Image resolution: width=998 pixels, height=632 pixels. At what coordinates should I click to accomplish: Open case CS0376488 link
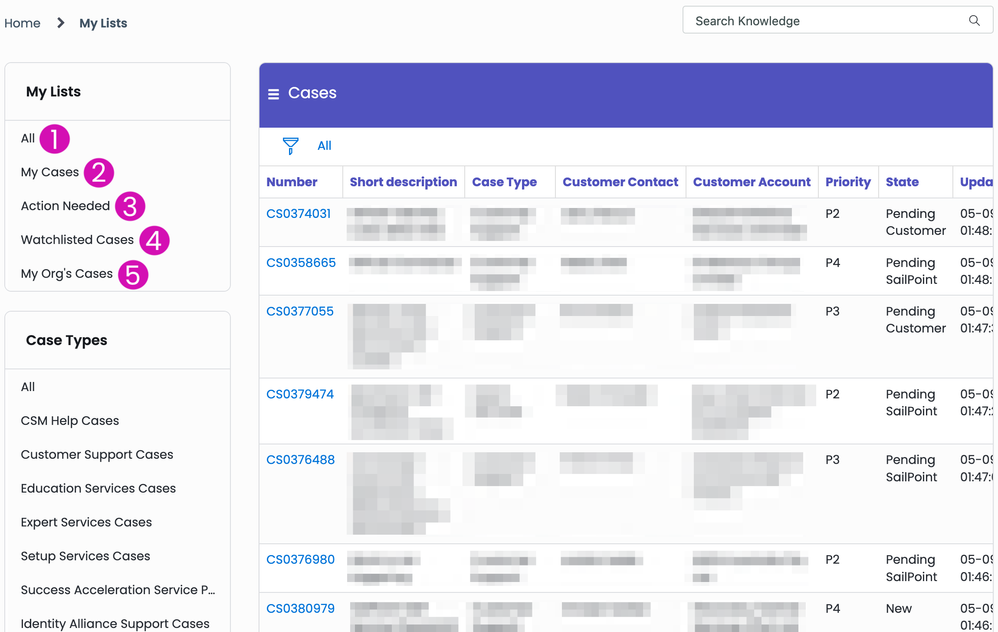(x=300, y=460)
